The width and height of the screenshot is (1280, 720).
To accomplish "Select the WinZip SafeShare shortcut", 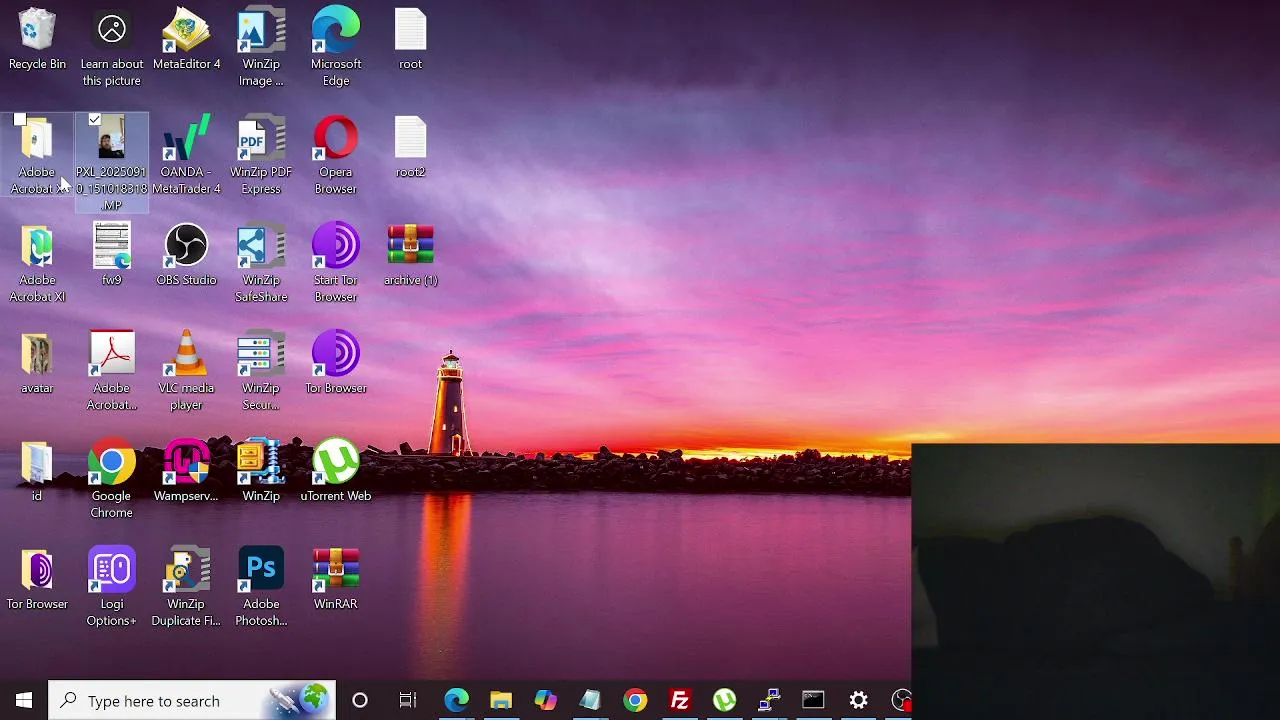I will 261,264.
